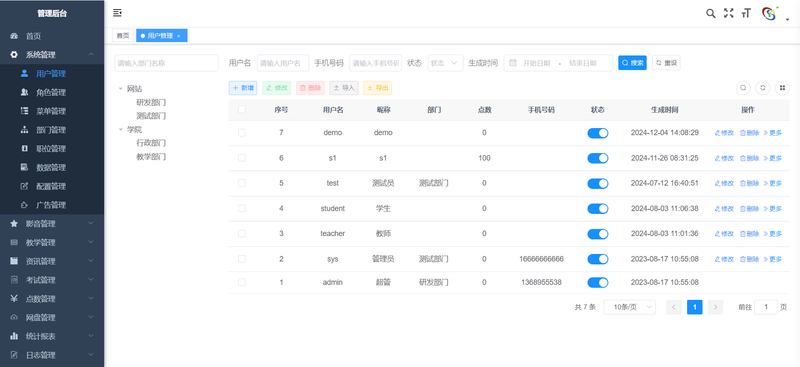Toggle fullscreen mode icon in header

(x=729, y=13)
